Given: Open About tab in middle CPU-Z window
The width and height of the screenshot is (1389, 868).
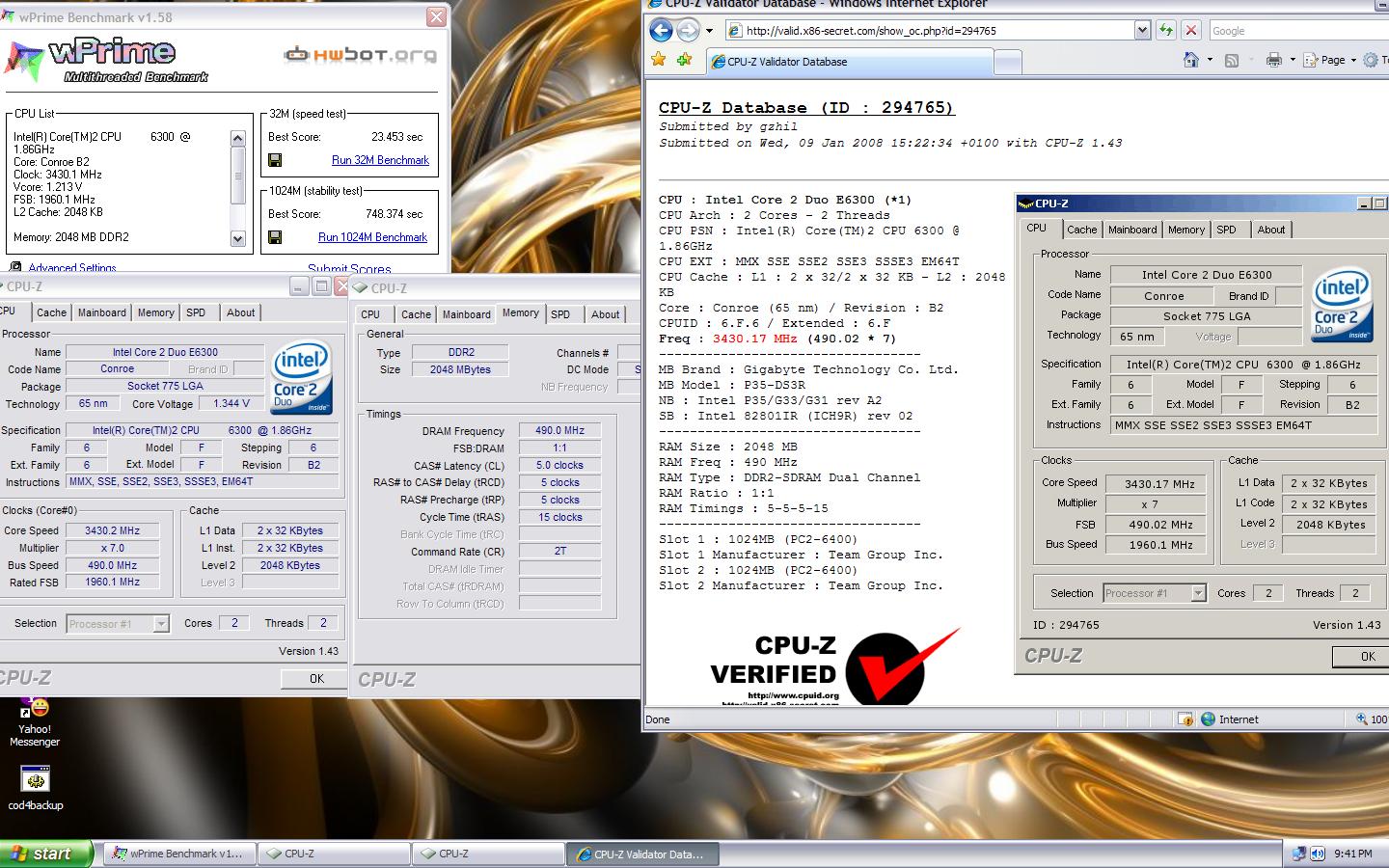Looking at the screenshot, I should [606, 314].
